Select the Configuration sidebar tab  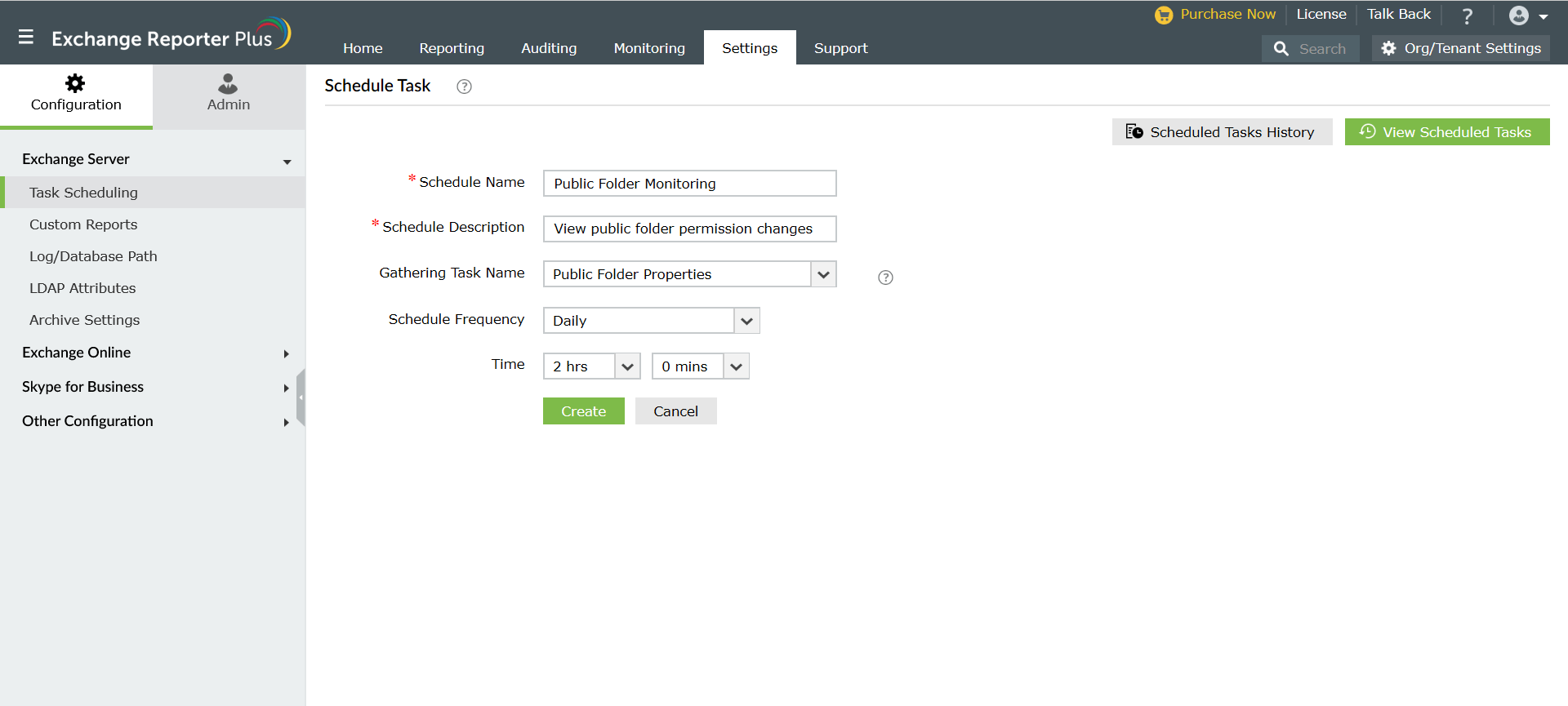click(x=76, y=96)
